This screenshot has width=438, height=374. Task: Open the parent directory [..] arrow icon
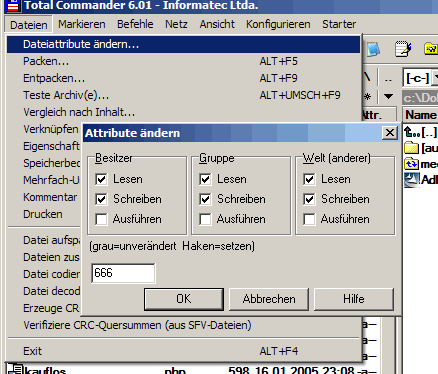411,132
